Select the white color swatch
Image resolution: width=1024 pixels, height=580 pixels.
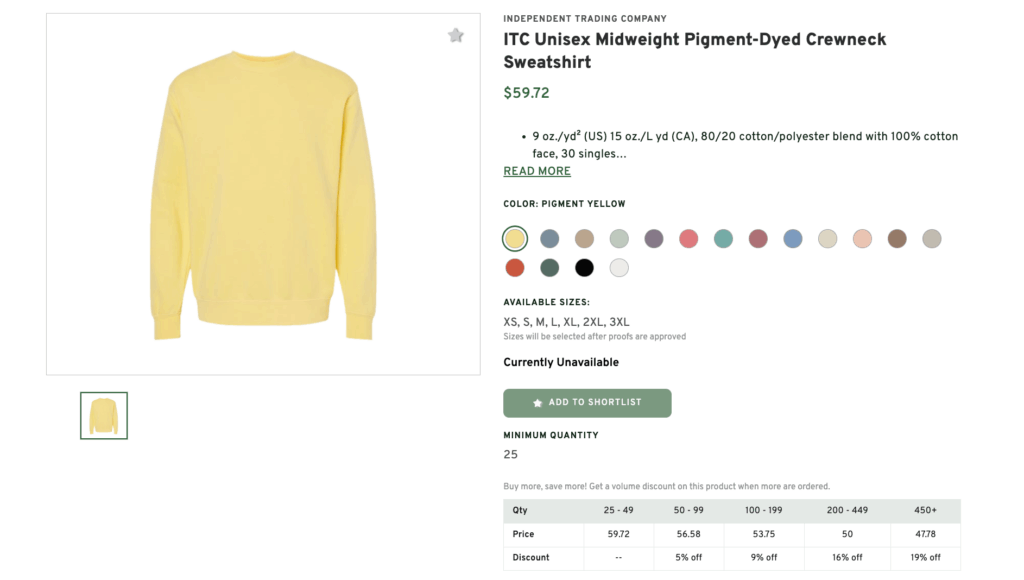coord(619,268)
